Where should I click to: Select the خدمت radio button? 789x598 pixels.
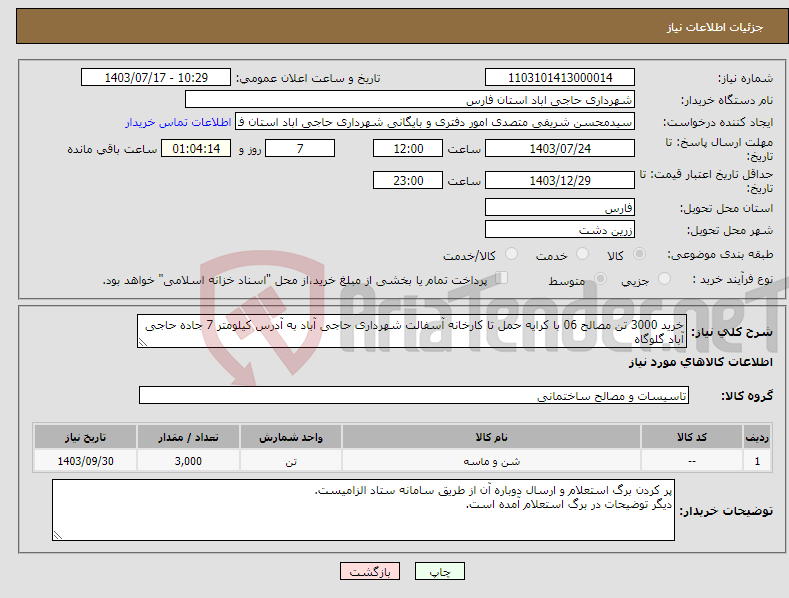coord(582,254)
